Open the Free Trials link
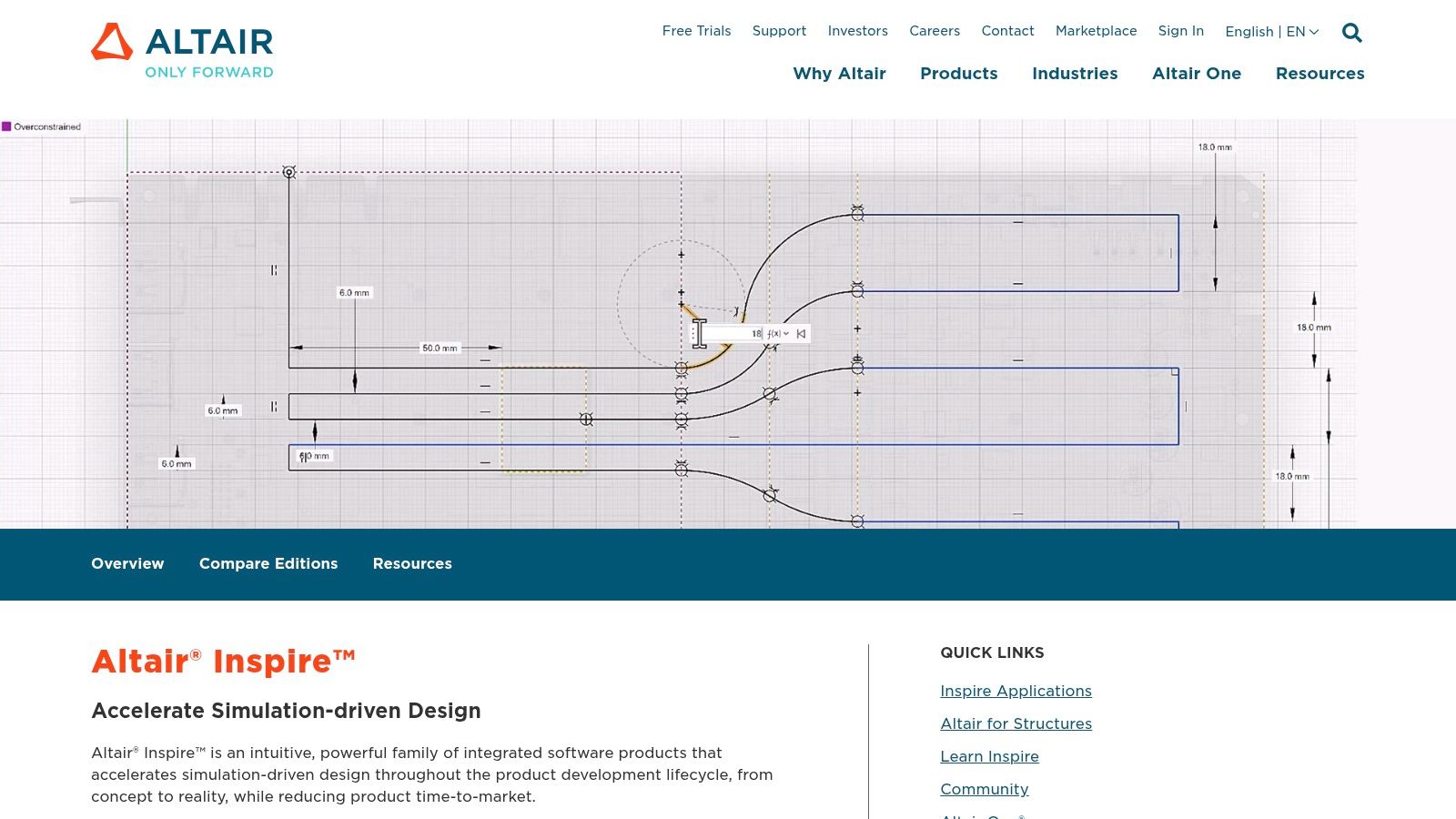The height and width of the screenshot is (819, 1456). [x=696, y=31]
